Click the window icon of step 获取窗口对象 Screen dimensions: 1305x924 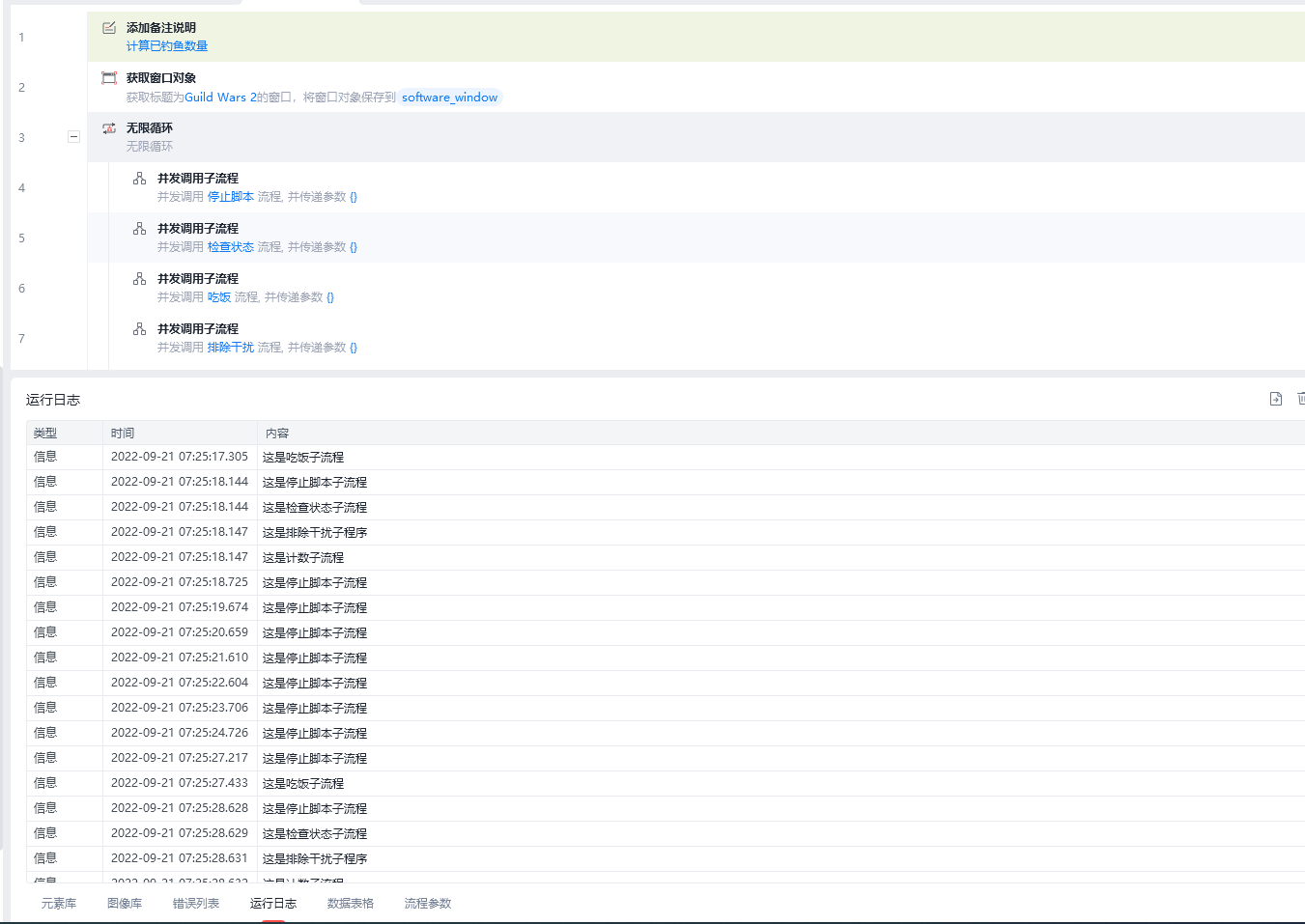(x=109, y=78)
